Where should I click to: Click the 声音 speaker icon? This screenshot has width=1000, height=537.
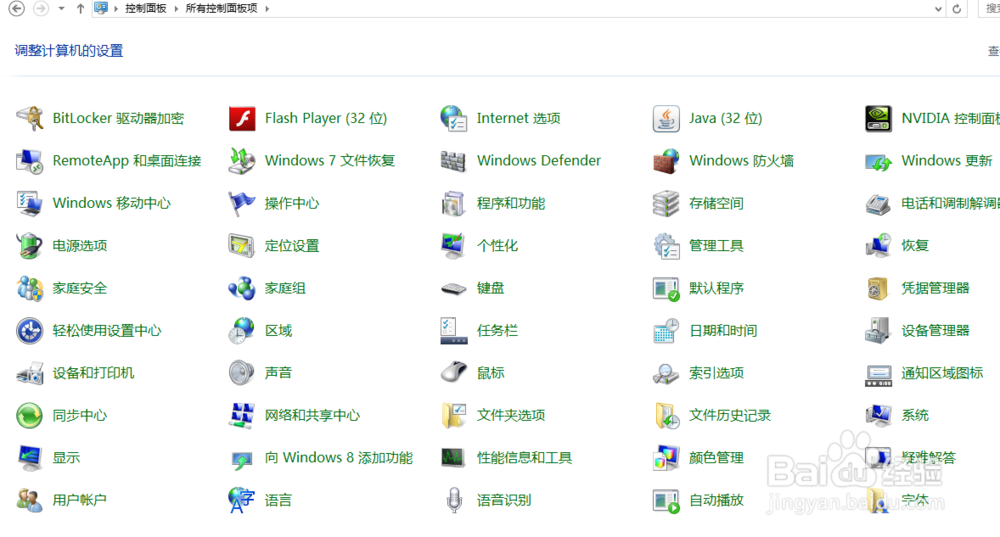point(242,373)
